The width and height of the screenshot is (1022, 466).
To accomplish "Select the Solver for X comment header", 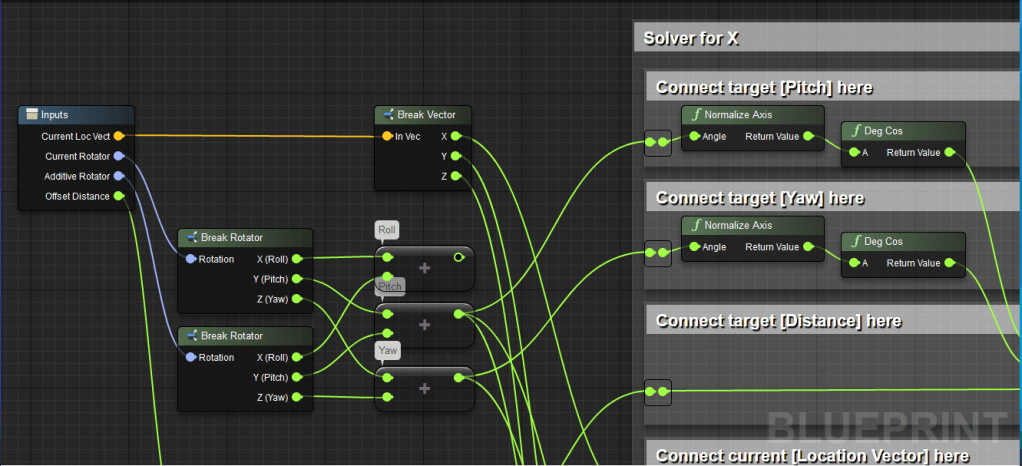I will pyautogui.click(x=690, y=38).
